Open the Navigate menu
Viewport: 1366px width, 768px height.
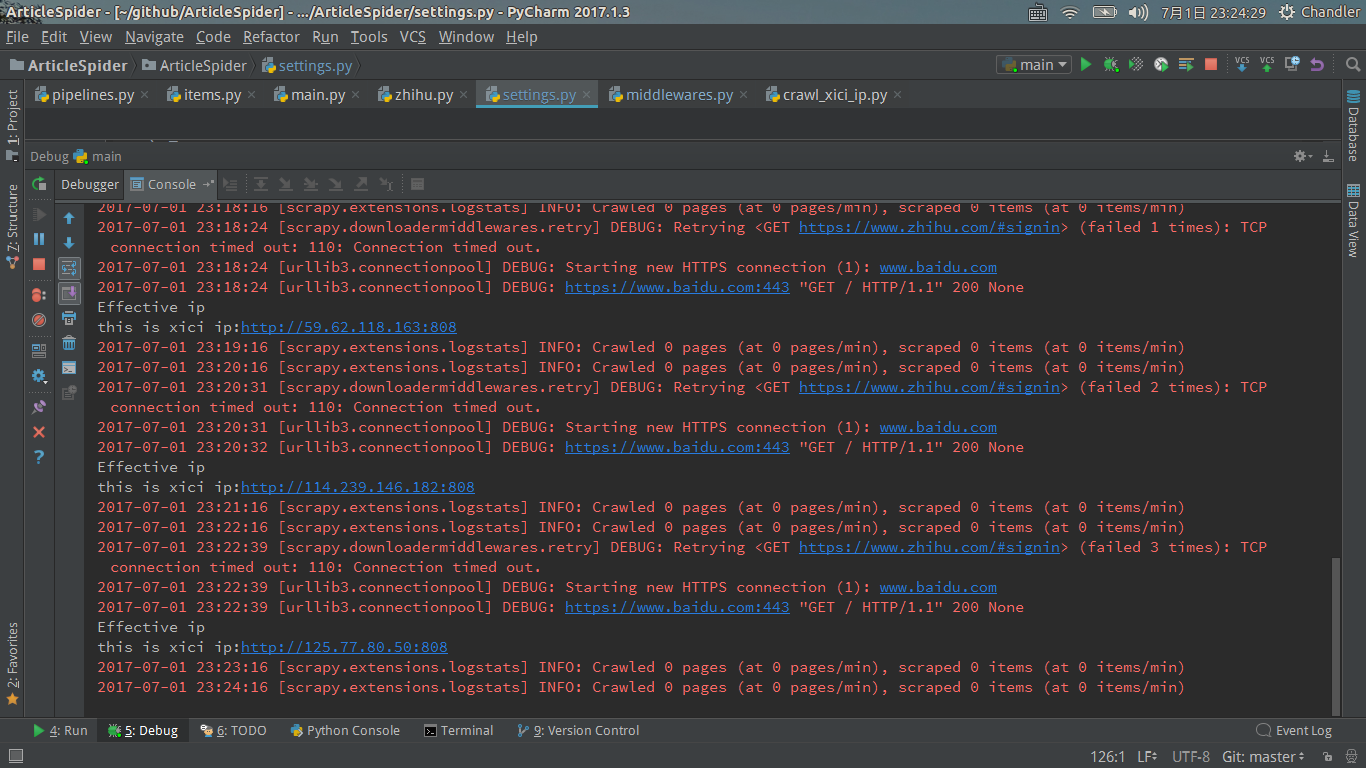coord(154,37)
